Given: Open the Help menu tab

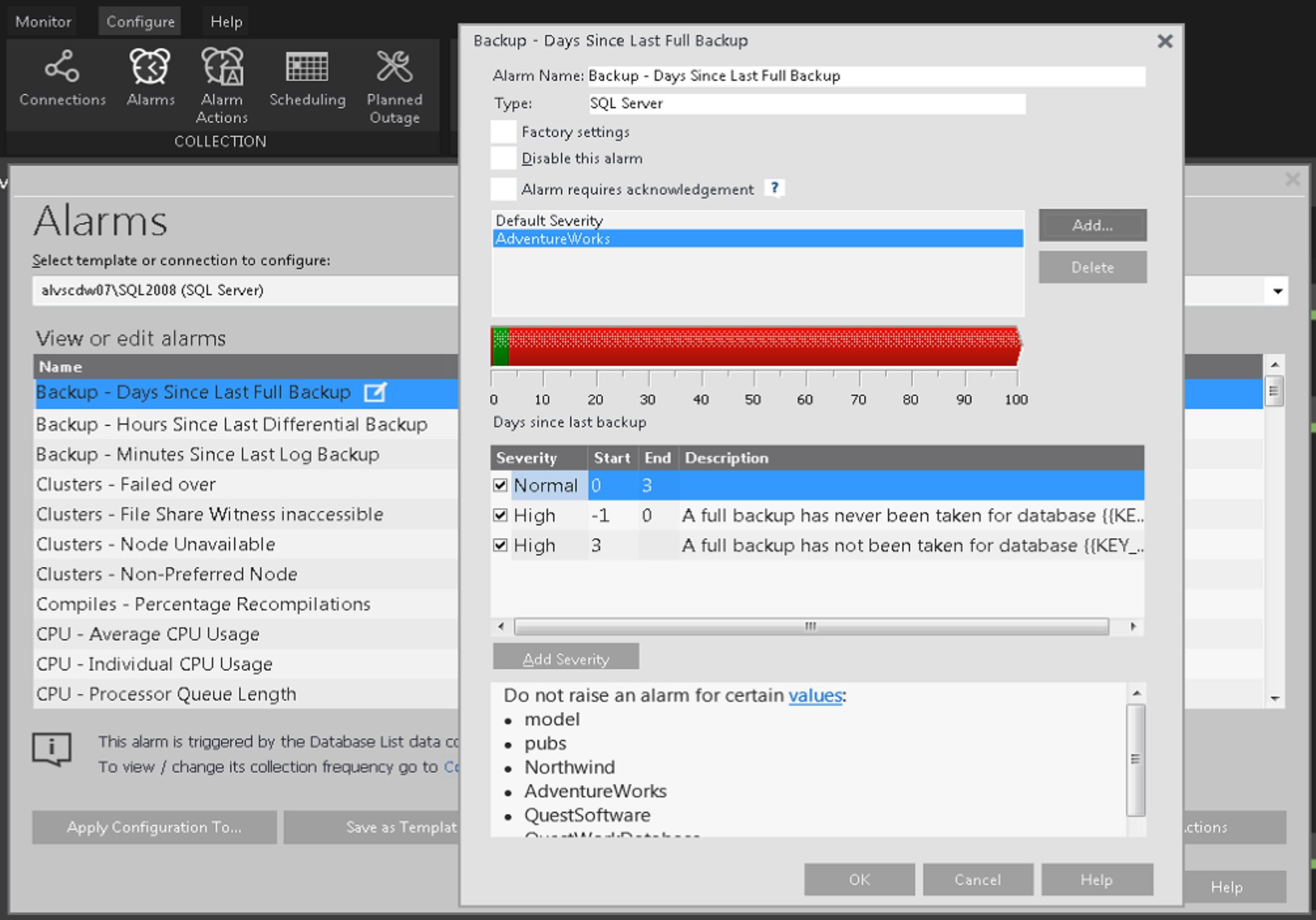Looking at the screenshot, I should coord(226,22).
